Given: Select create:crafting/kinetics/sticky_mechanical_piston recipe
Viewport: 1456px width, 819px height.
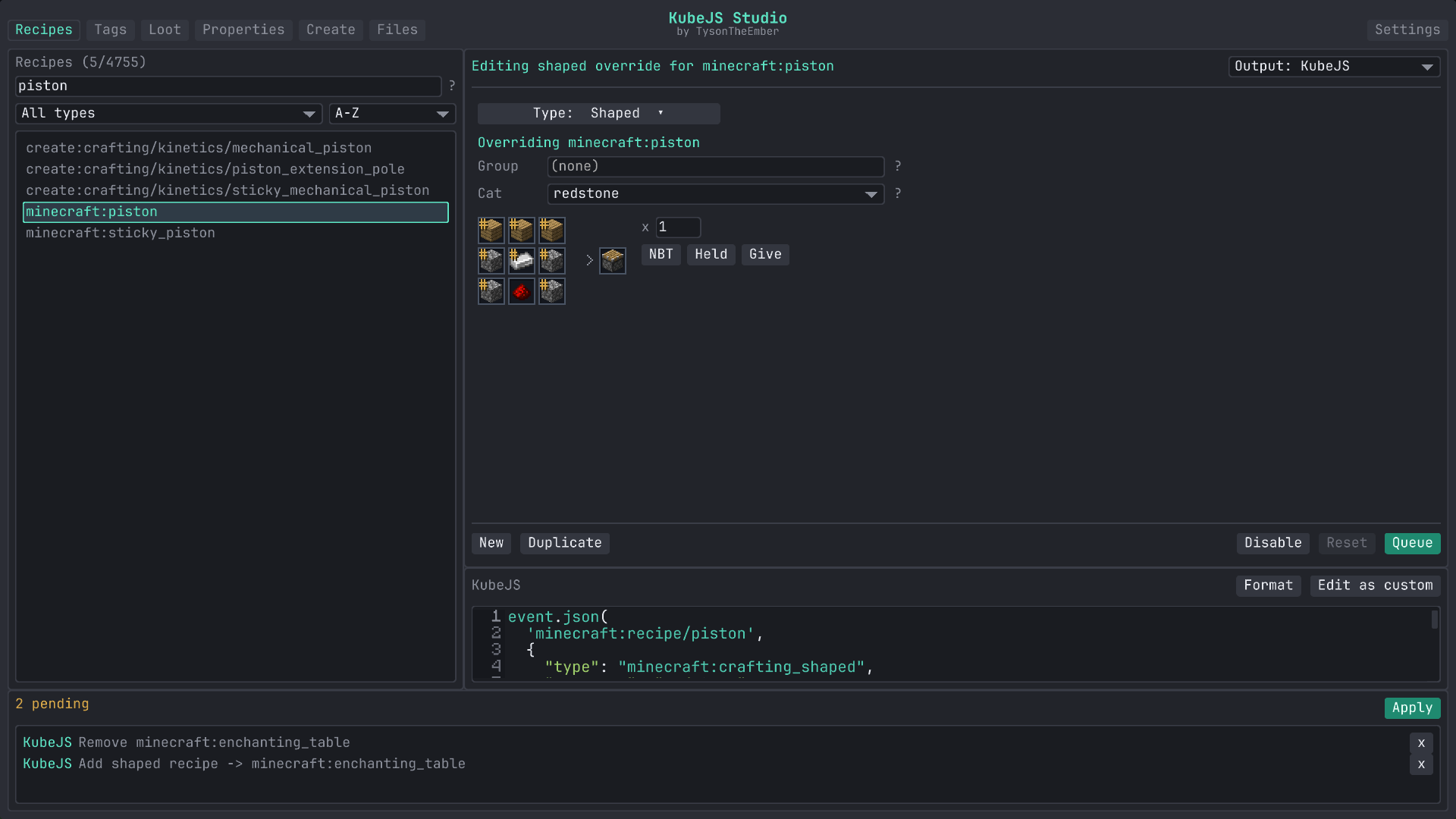Looking at the screenshot, I should tap(236, 190).
